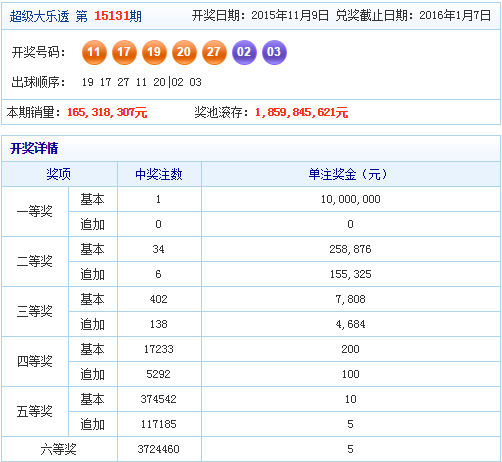Click the 五等奖 row label
The height and width of the screenshot is (462, 502).
(x=35, y=411)
